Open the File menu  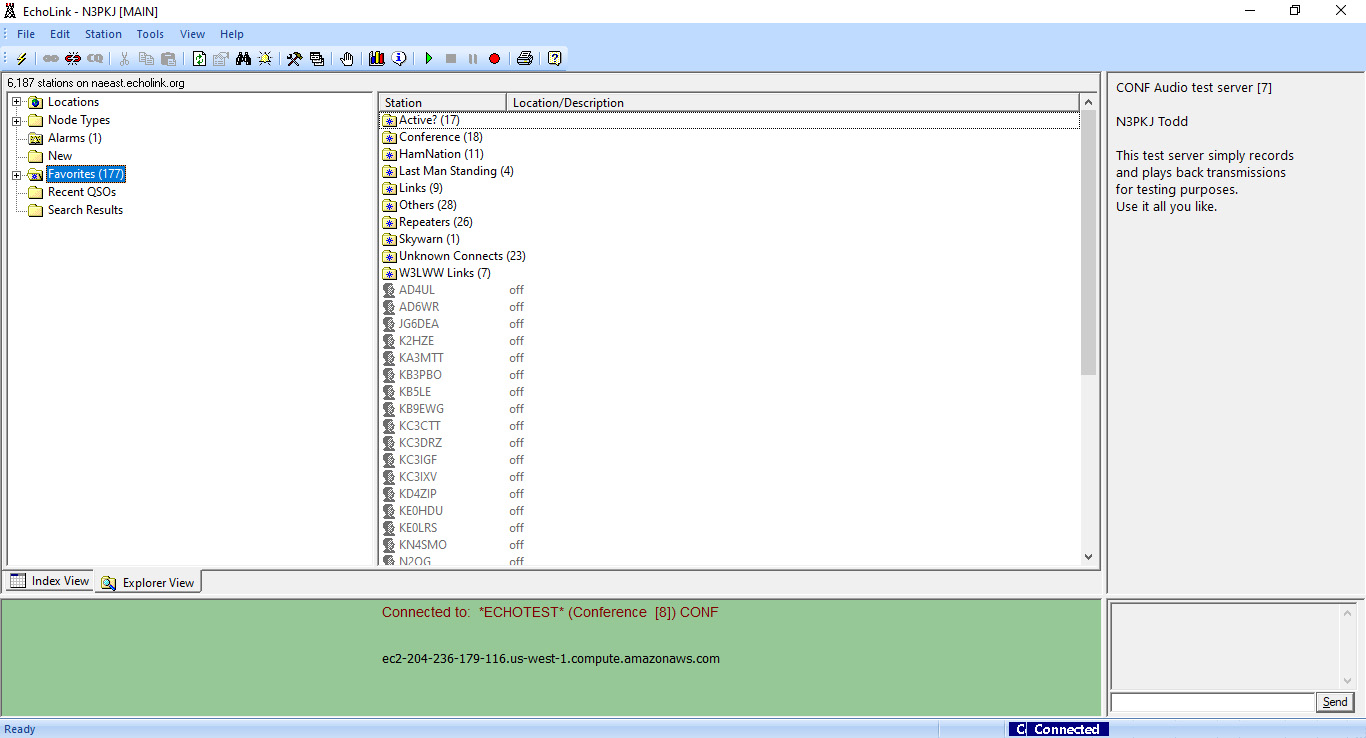pyautogui.click(x=26, y=34)
